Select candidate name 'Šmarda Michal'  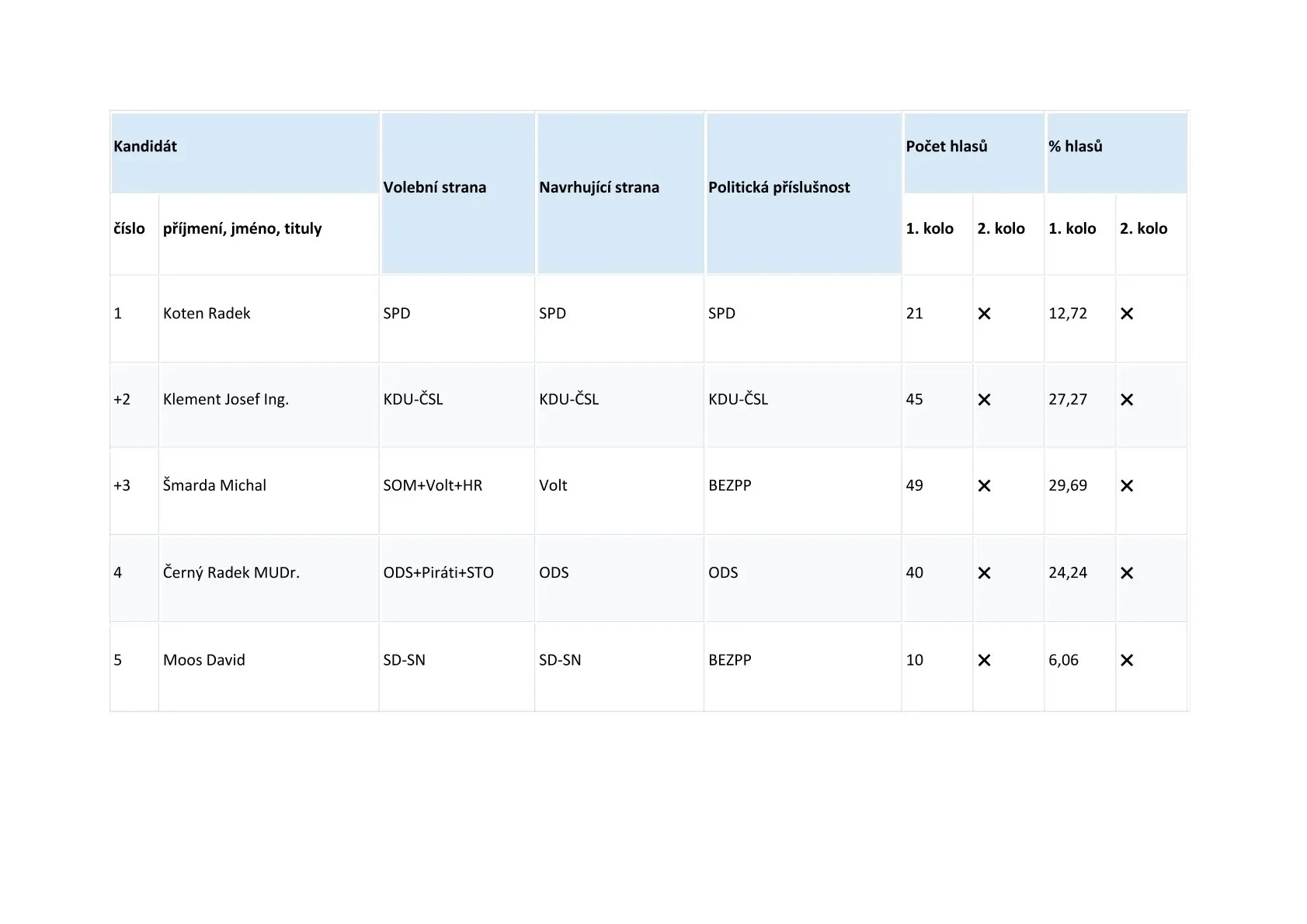tap(214, 485)
